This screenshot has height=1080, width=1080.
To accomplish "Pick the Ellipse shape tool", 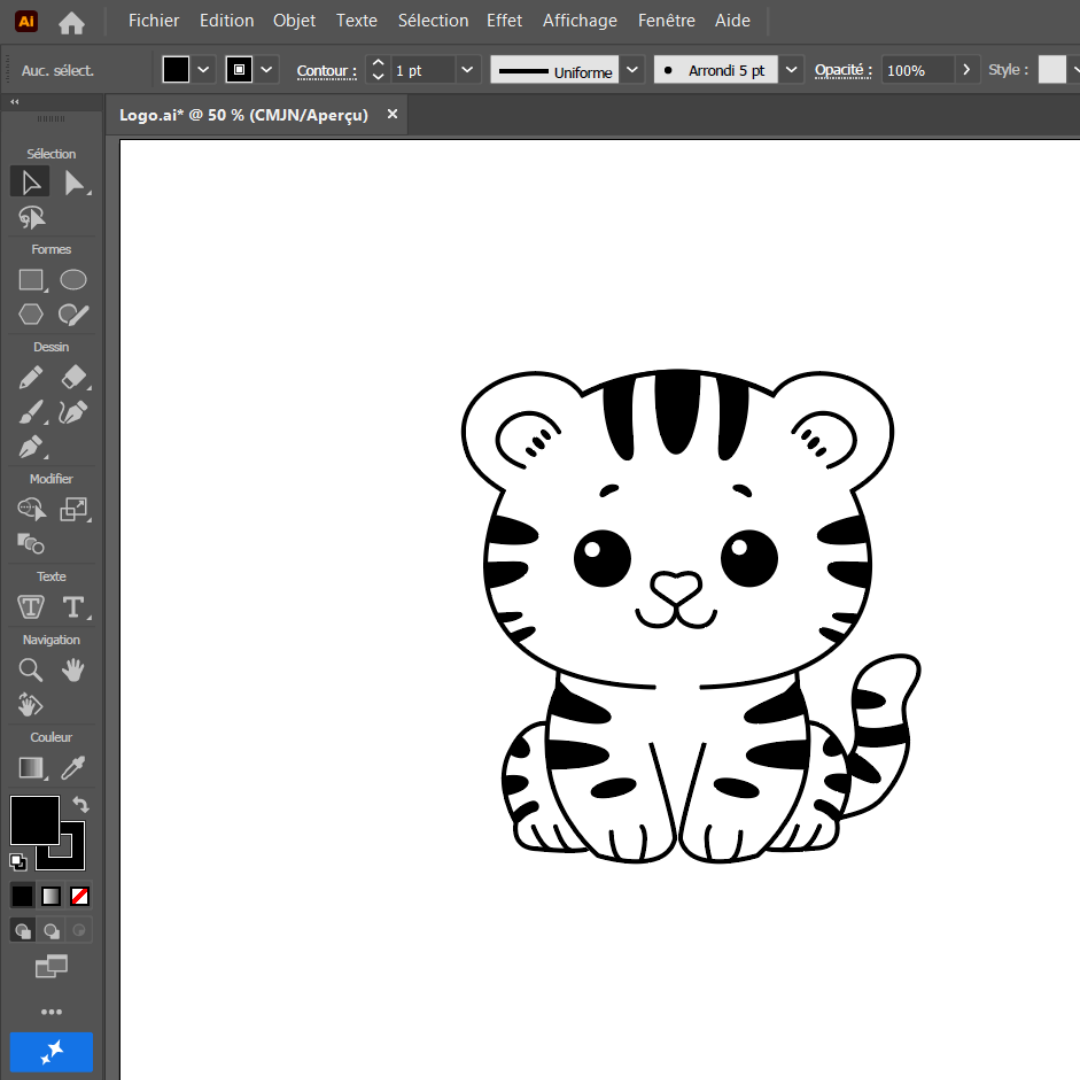I will click(x=73, y=280).
